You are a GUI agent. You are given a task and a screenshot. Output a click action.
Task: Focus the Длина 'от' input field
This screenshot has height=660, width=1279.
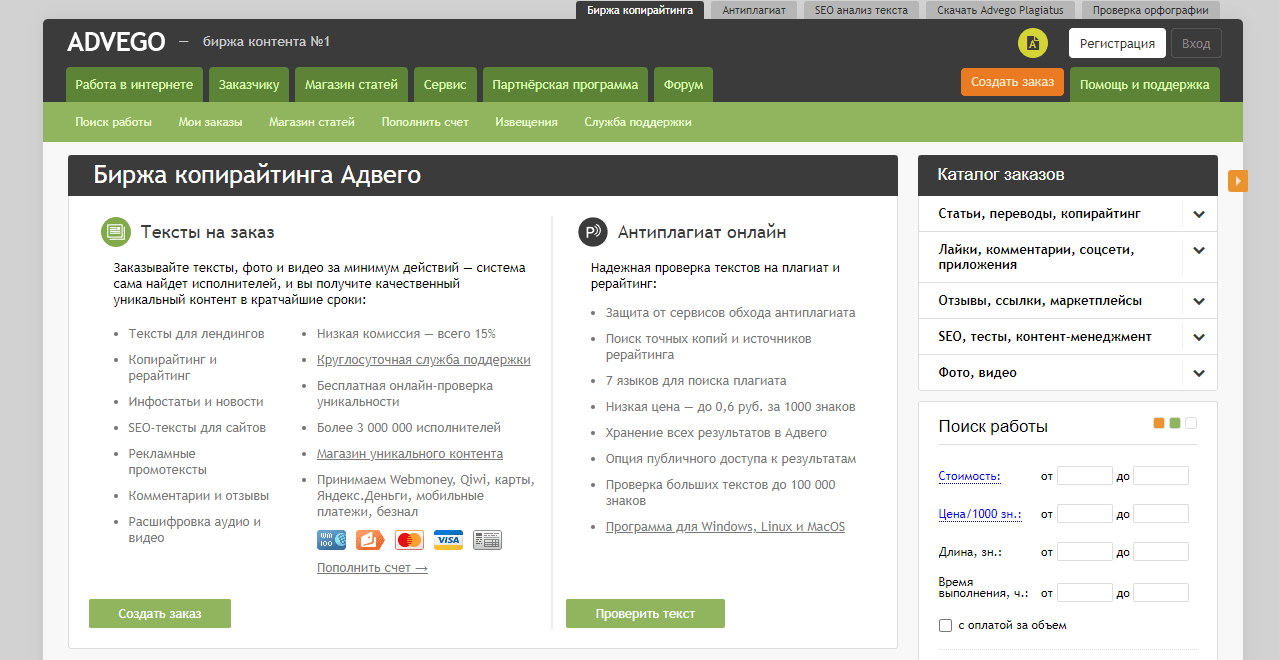coord(1085,552)
